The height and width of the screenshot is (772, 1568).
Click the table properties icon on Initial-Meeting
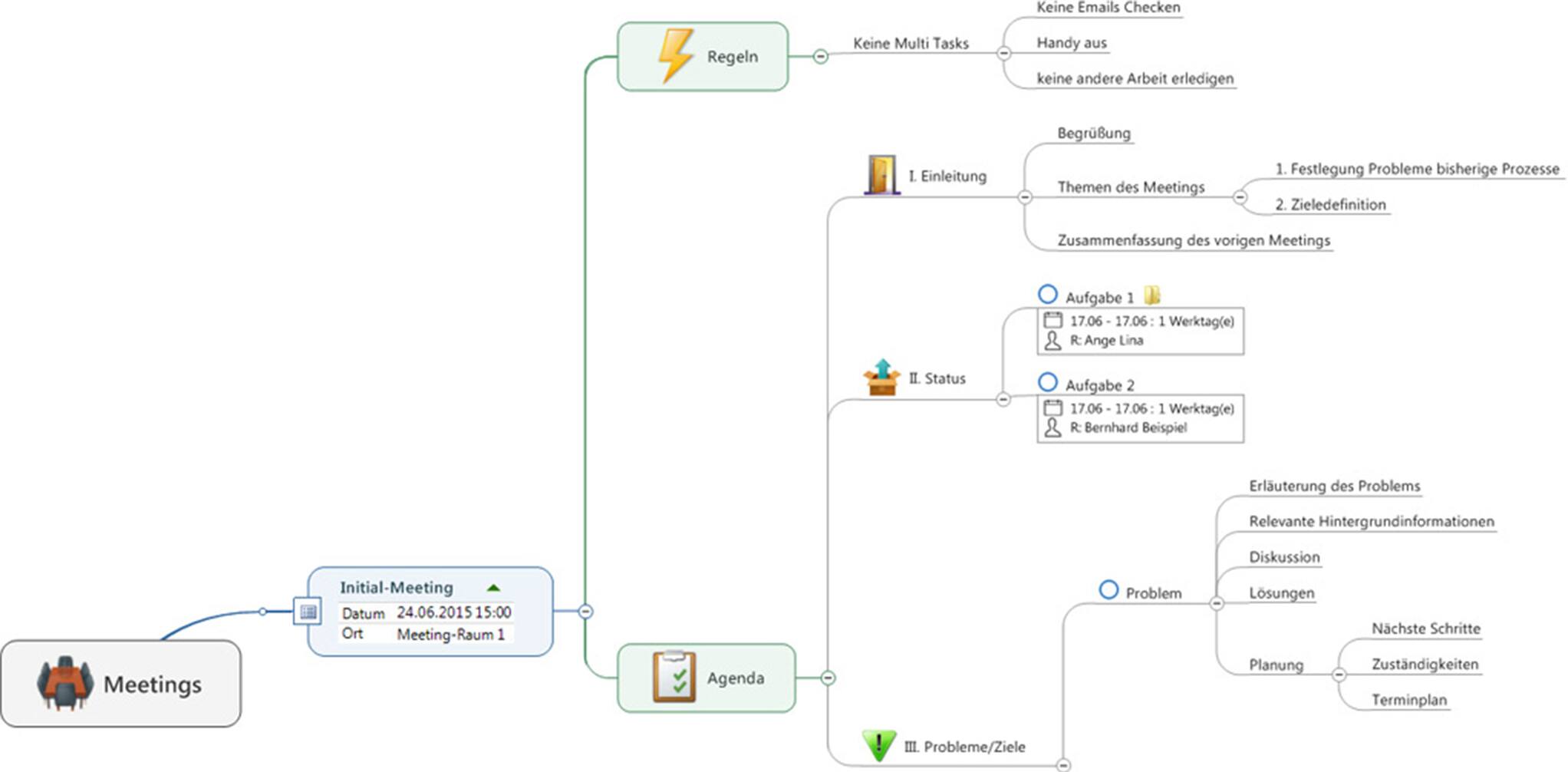pos(308,612)
